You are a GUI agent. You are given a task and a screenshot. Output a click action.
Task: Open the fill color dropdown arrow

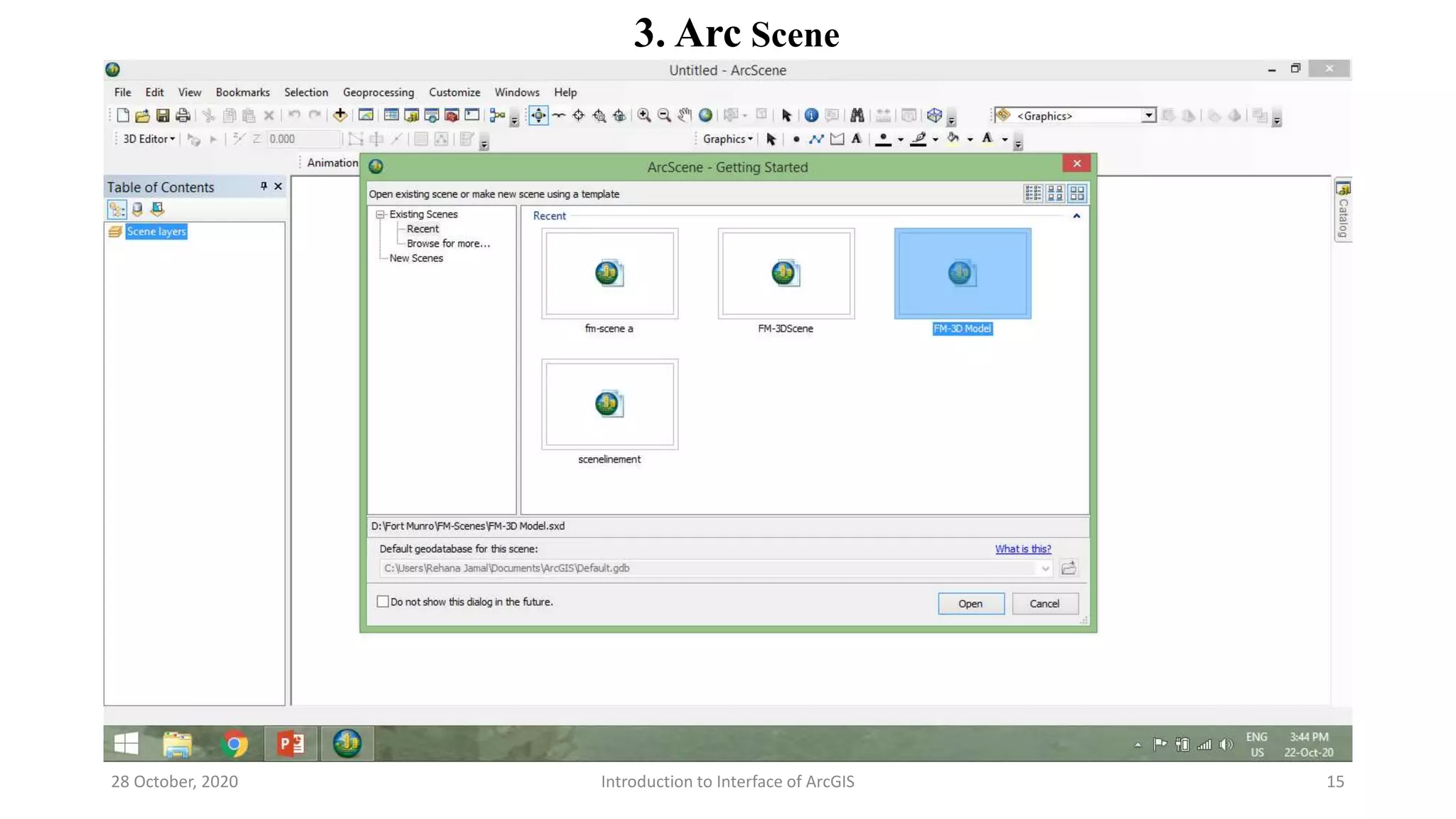point(970,139)
